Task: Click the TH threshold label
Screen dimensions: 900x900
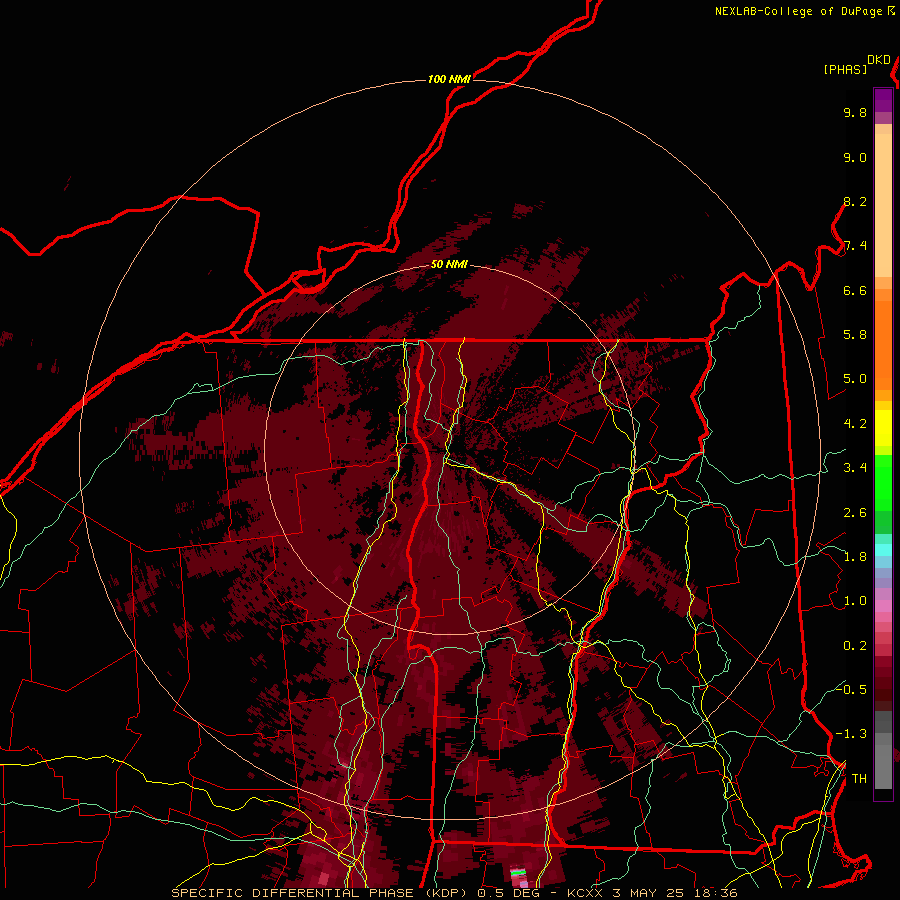Action: click(859, 778)
